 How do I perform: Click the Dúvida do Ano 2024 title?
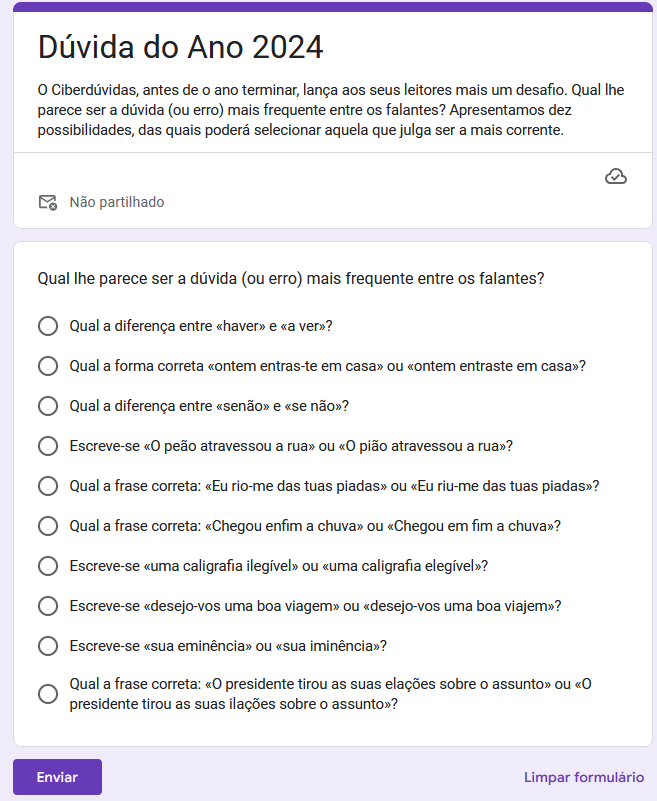coord(180,47)
